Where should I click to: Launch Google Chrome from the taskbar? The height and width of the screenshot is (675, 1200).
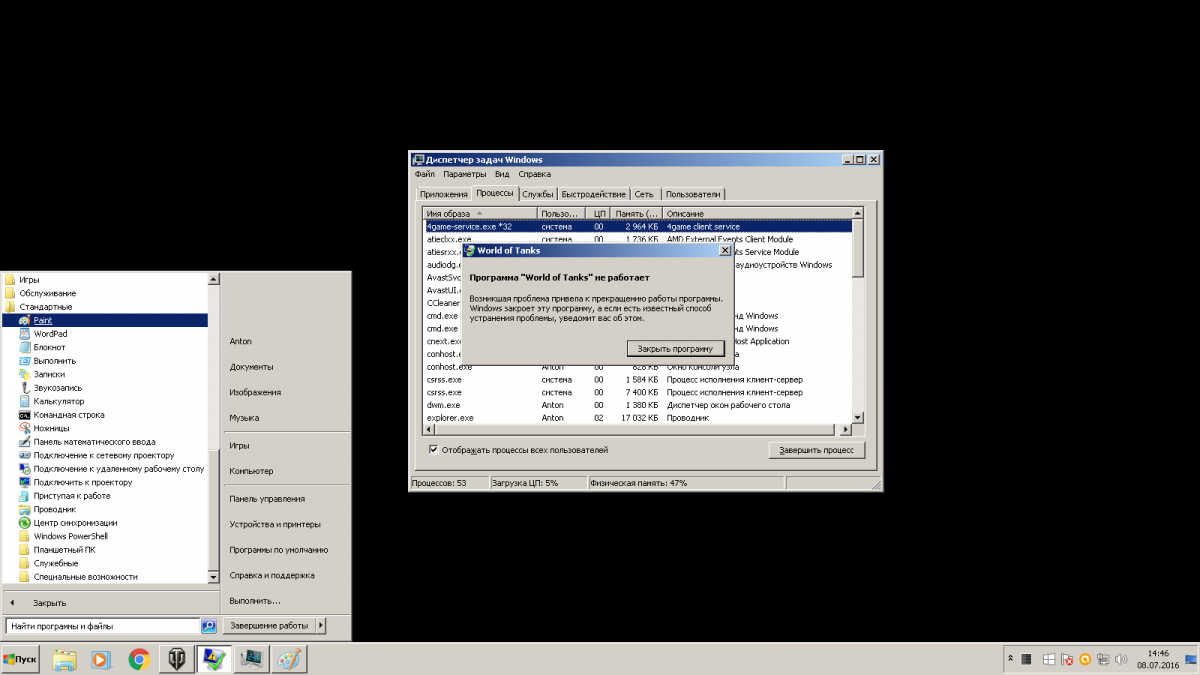coord(139,659)
